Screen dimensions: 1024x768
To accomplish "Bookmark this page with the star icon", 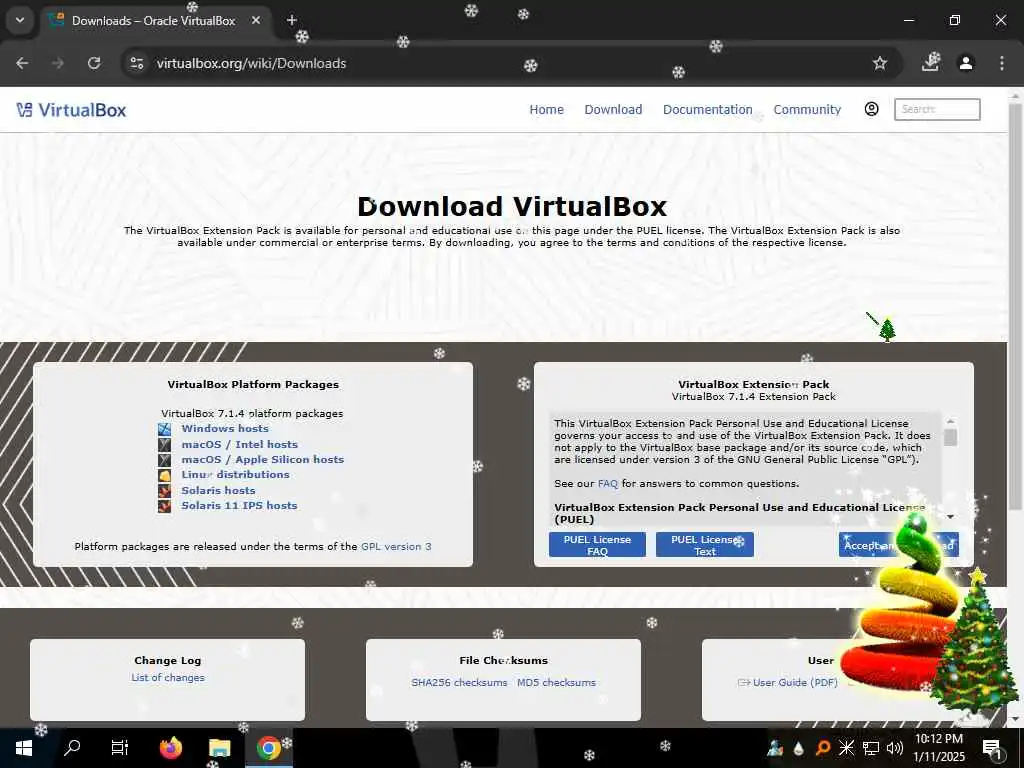I will 880,63.
